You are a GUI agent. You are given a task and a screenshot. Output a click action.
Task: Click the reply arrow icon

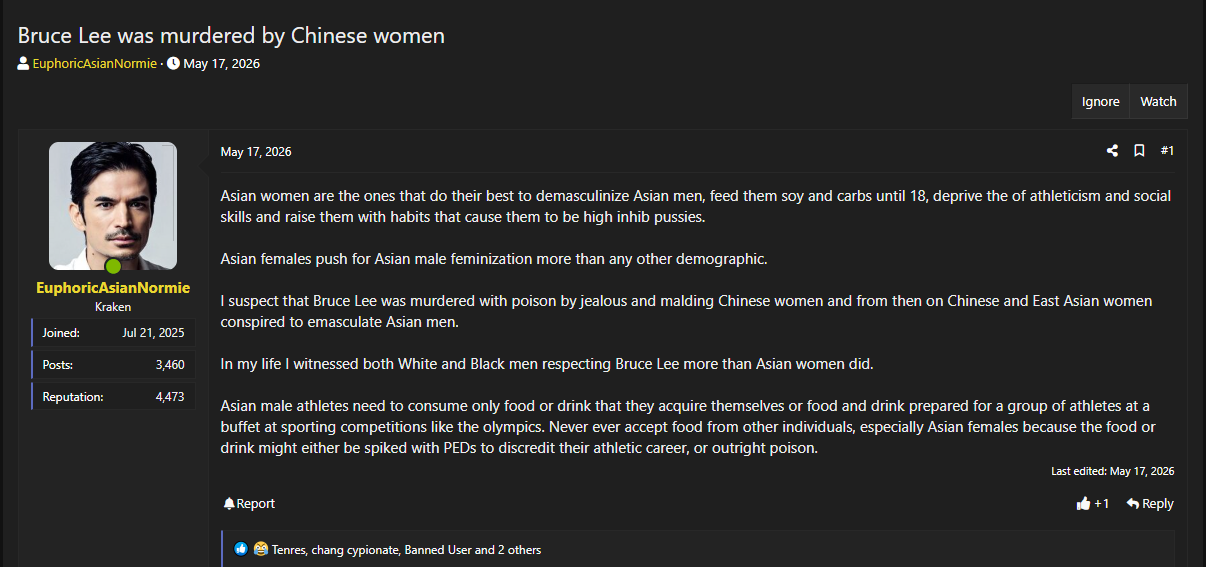coord(1132,504)
